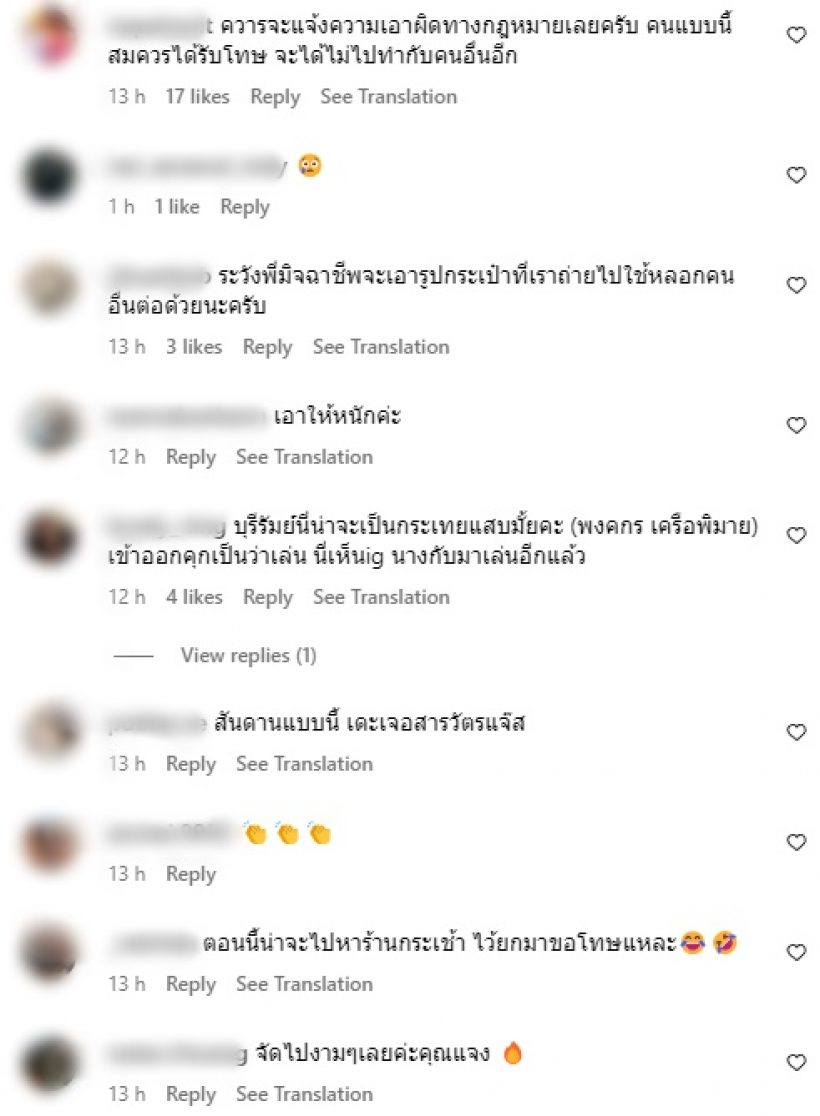Heart the comment above clapping emojis
Image resolution: width=820 pixels, height=1116 pixels.
(796, 732)
